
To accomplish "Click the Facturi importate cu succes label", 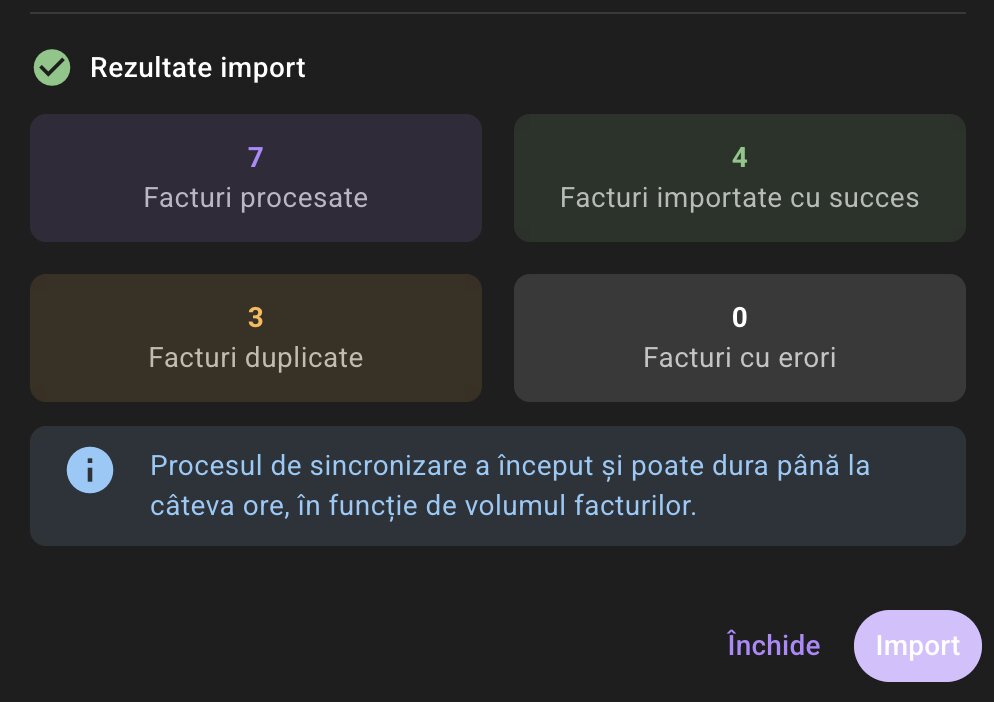I will (x=739, y=197).
